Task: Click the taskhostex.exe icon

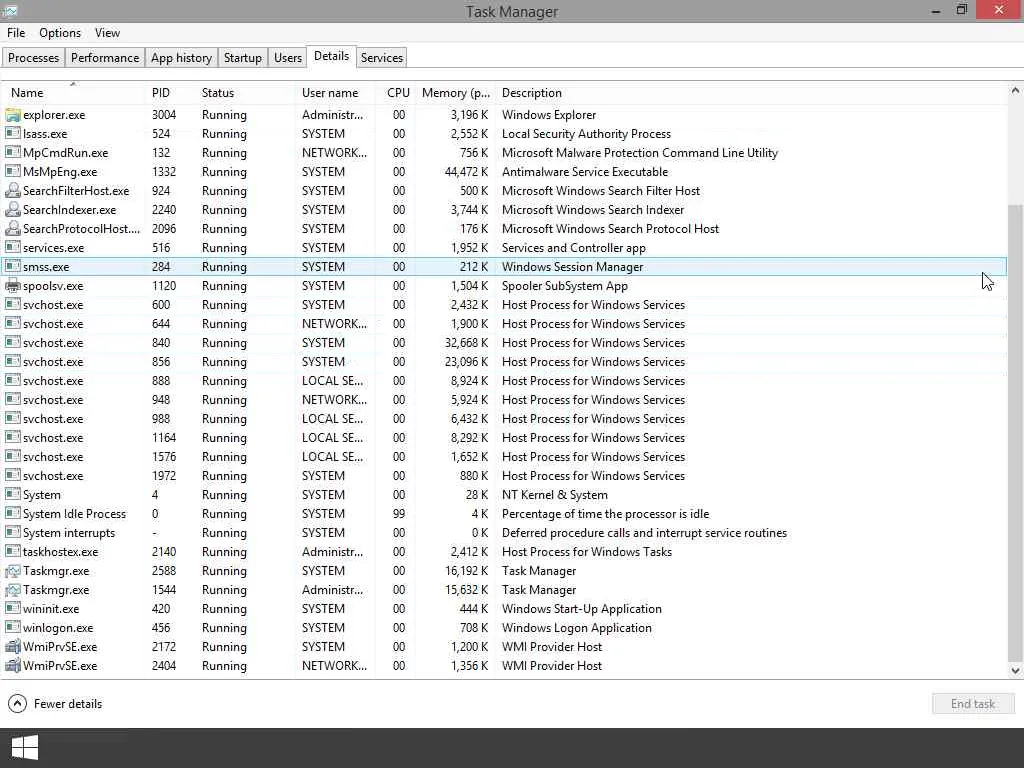Action: [x=12, y=551]
